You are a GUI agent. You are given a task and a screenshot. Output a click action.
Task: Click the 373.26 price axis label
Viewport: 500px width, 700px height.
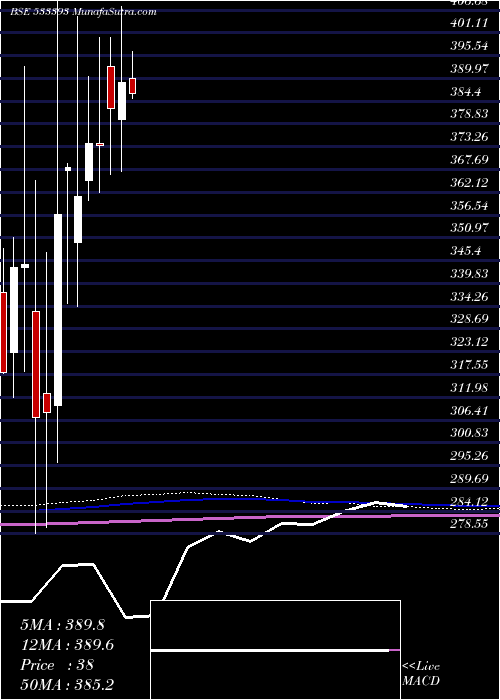click(469, 137)
